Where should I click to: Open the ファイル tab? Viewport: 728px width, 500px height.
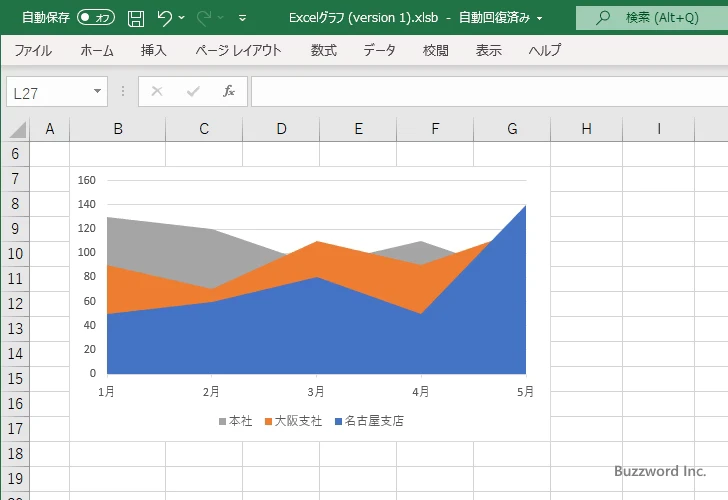[33, 50]
